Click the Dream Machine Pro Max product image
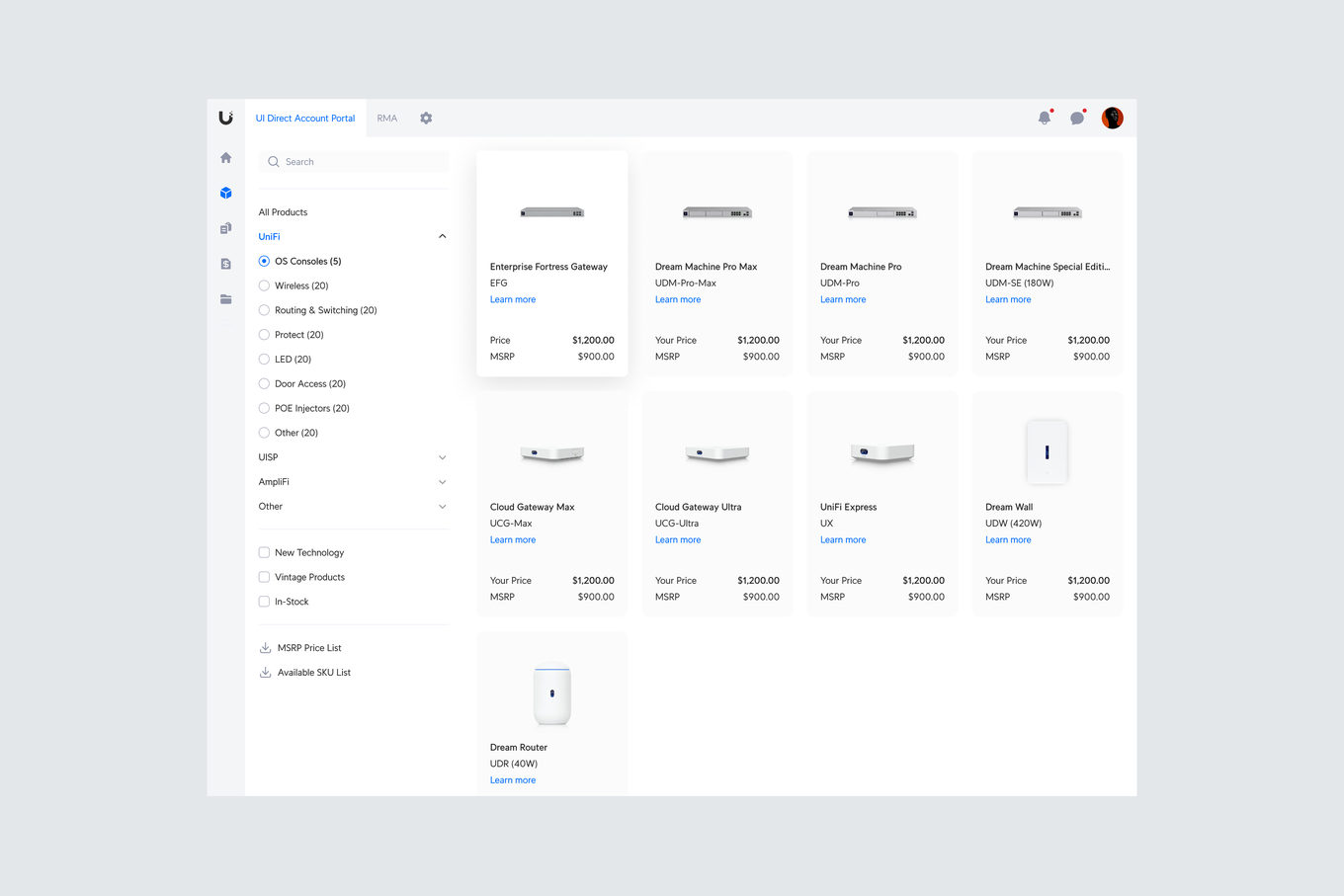Viewport: 1344px width, 896px height. [x=717, y=212]
